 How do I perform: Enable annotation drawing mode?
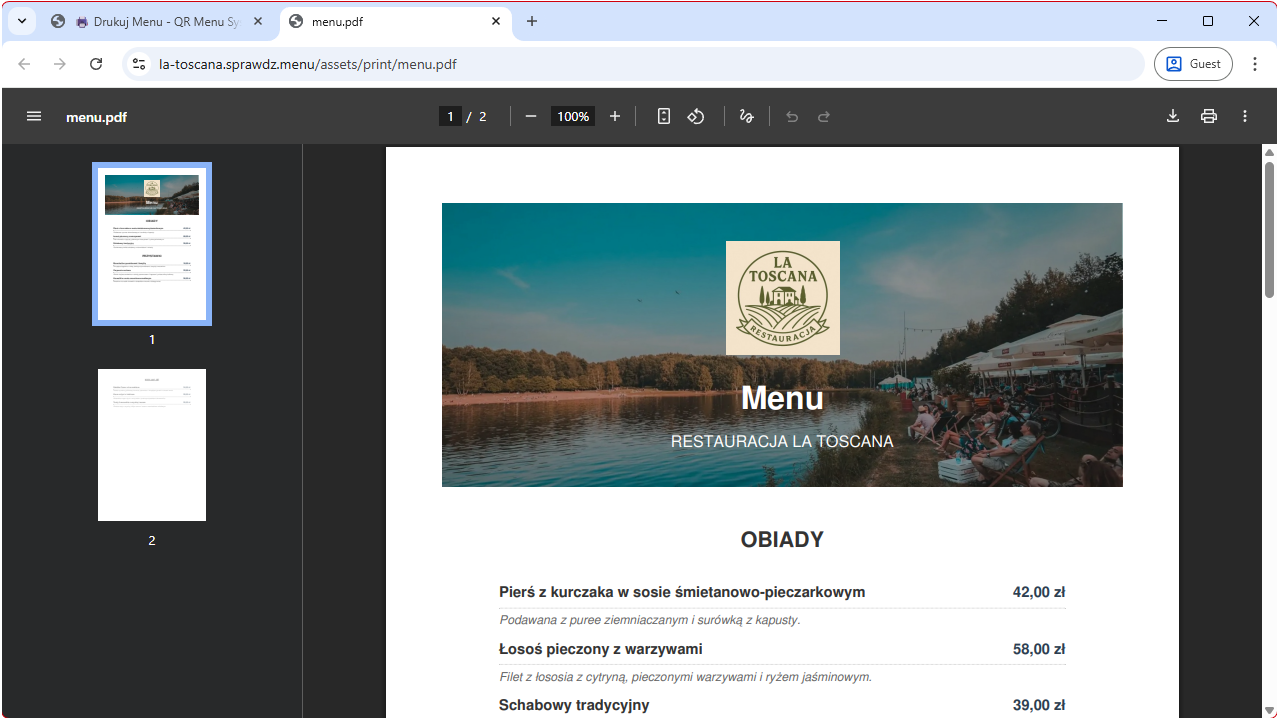(746, 116)
